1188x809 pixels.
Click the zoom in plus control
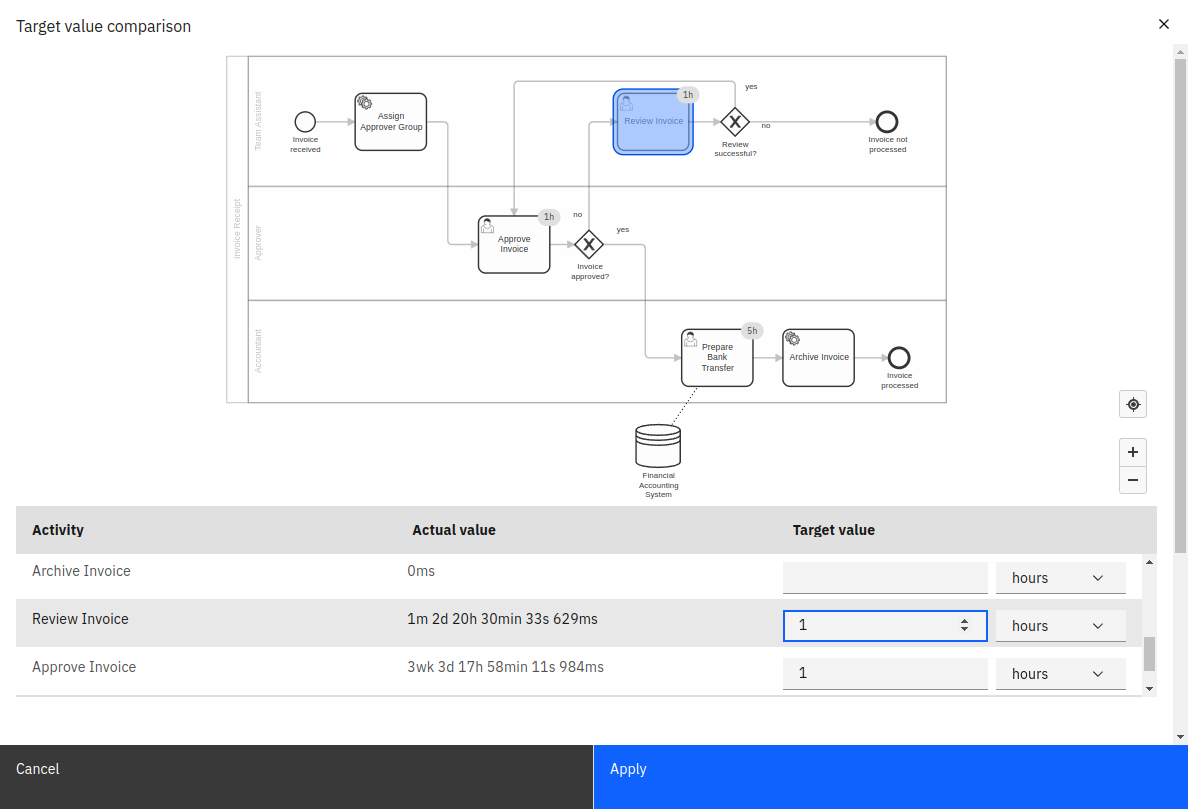click(x=1132, y=452)
